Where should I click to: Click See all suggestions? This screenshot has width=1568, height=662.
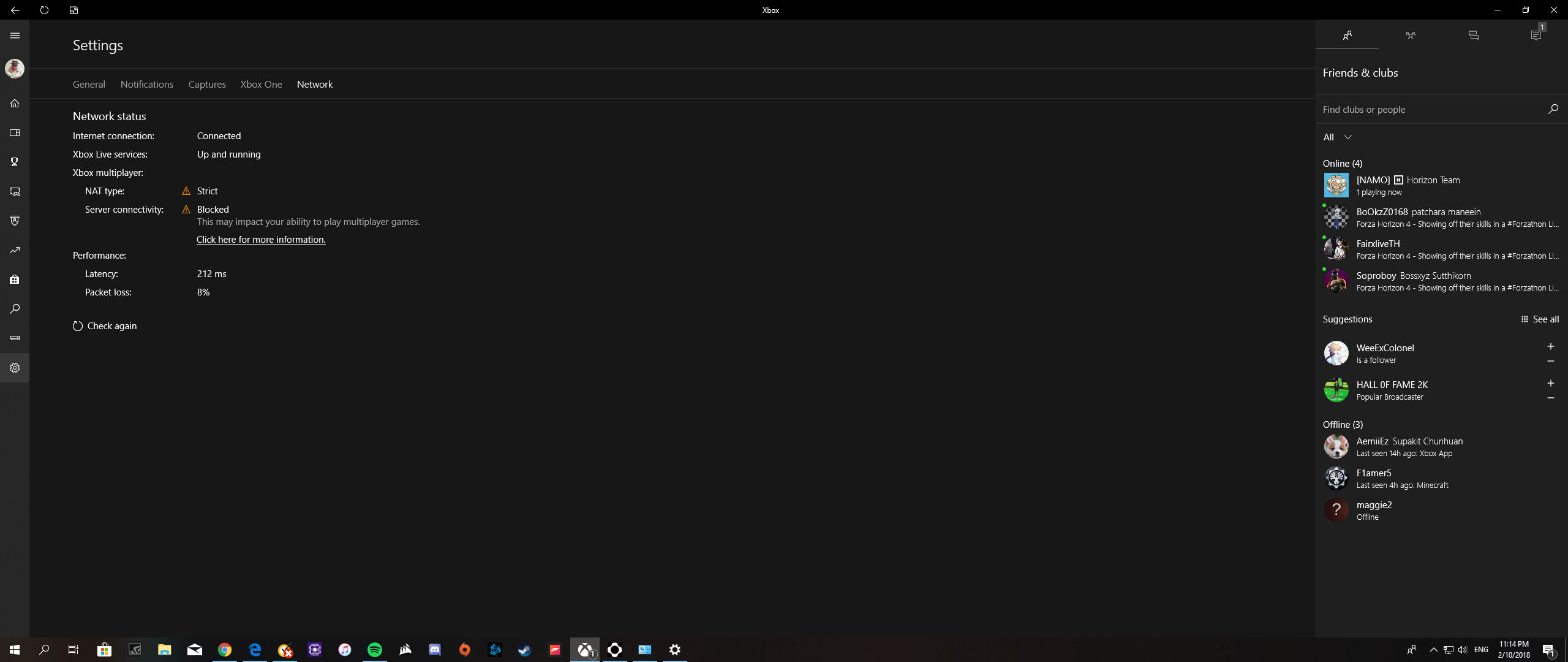tap(1540, 319)
